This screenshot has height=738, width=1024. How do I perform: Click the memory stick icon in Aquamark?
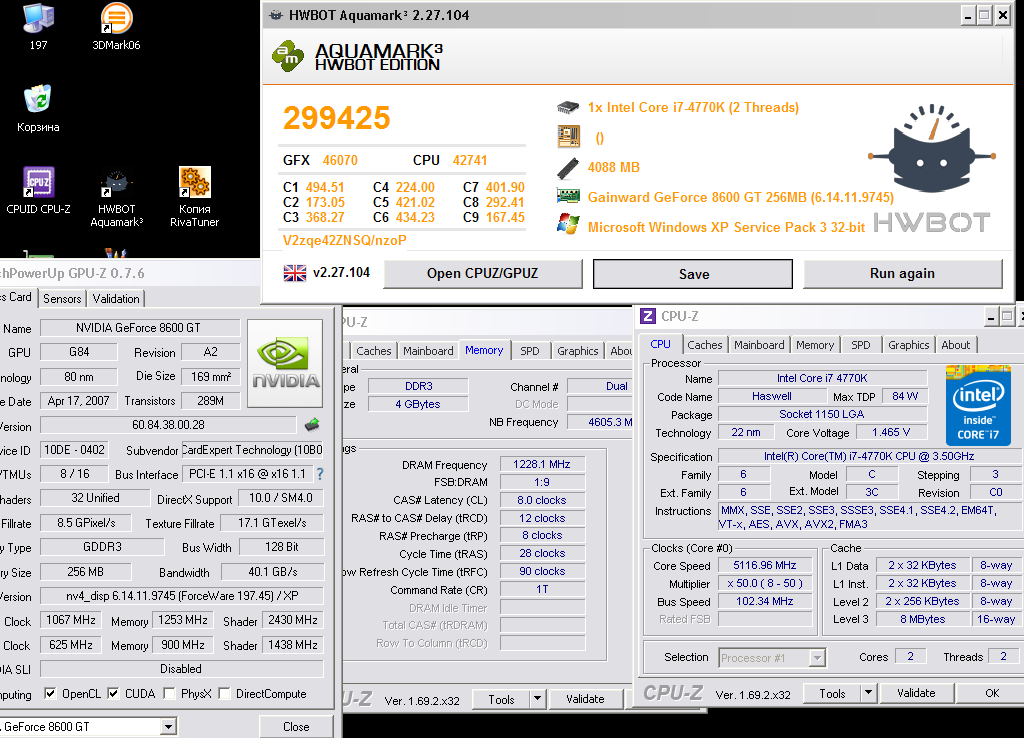(568, 168)
